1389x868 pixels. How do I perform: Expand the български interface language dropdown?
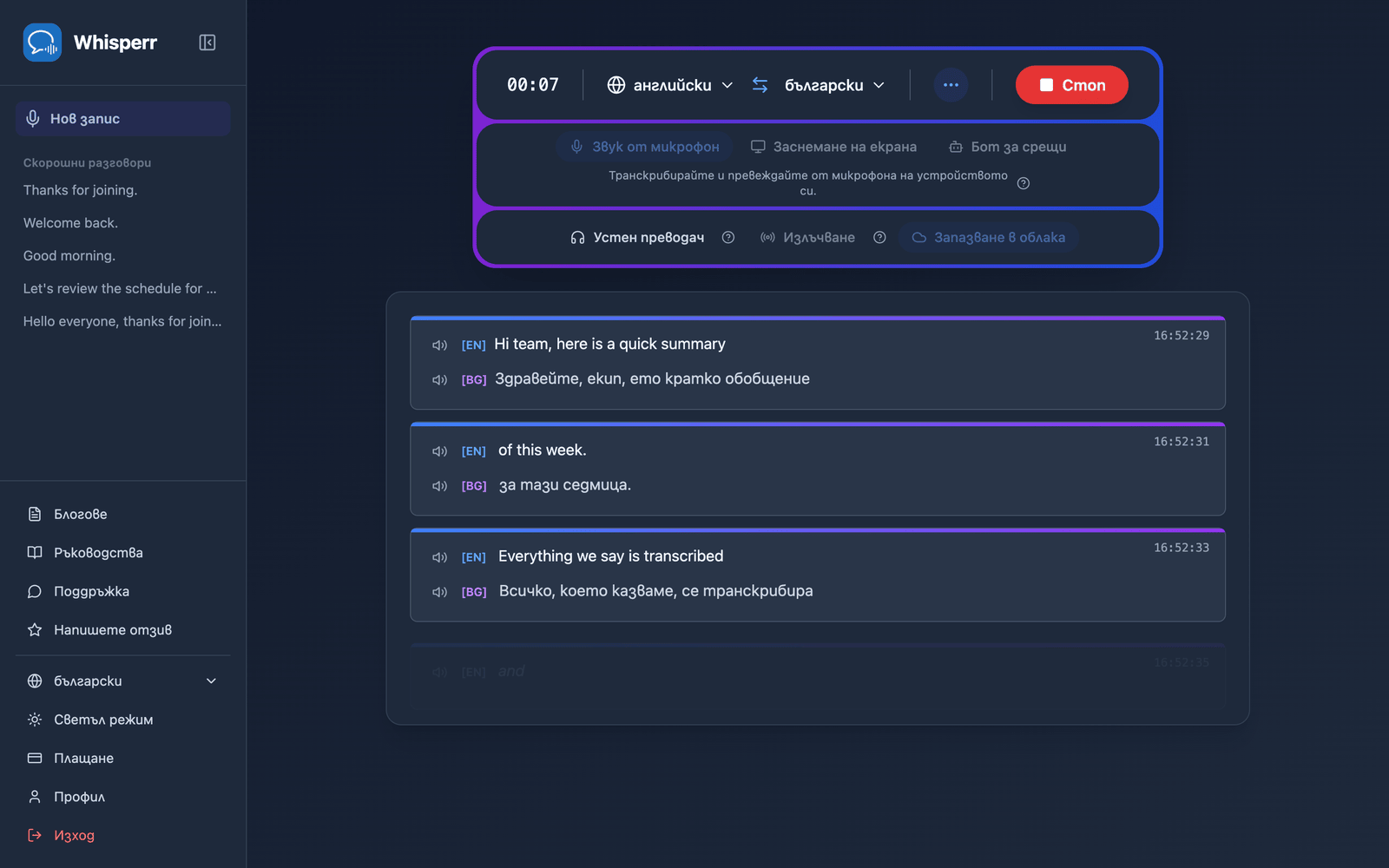(122, 681)
